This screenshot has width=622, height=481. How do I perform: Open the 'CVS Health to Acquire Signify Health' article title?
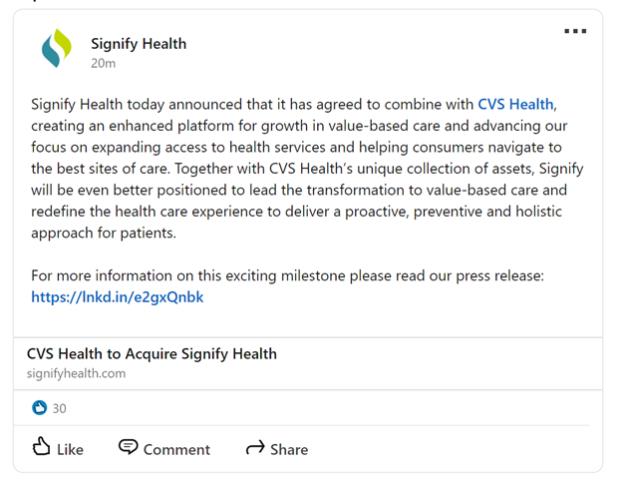pos(152,353)
